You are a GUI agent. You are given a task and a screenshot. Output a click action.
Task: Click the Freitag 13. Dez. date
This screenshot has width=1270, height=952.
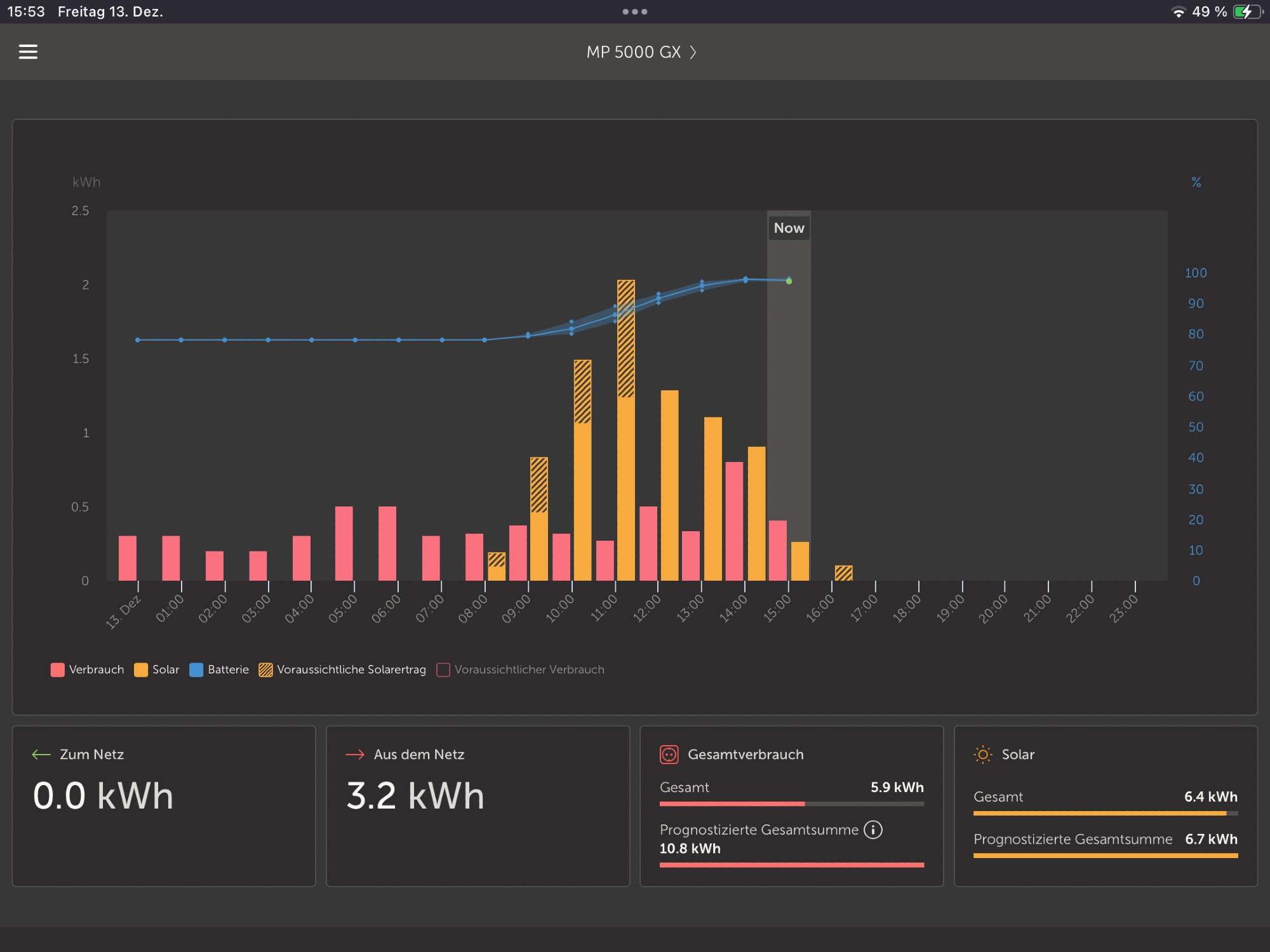(110, 11)
